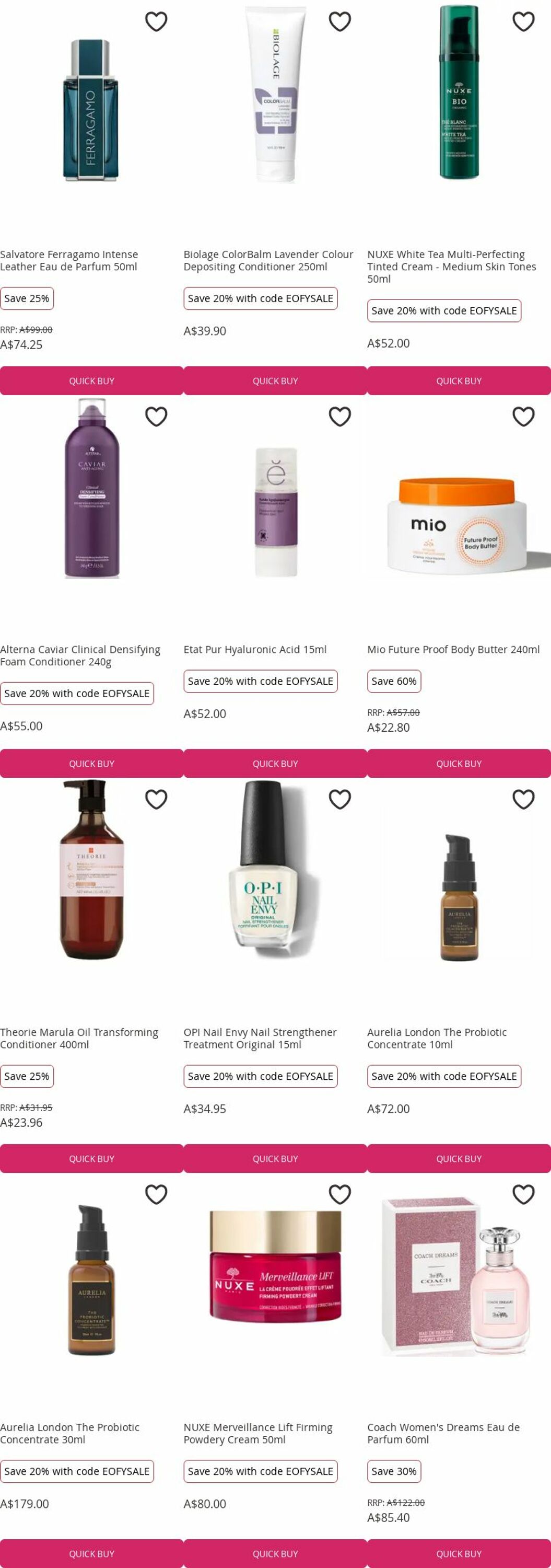
Task: Heart the Mio Future Proof Body Butter
Action: click(x=524, y=417)
